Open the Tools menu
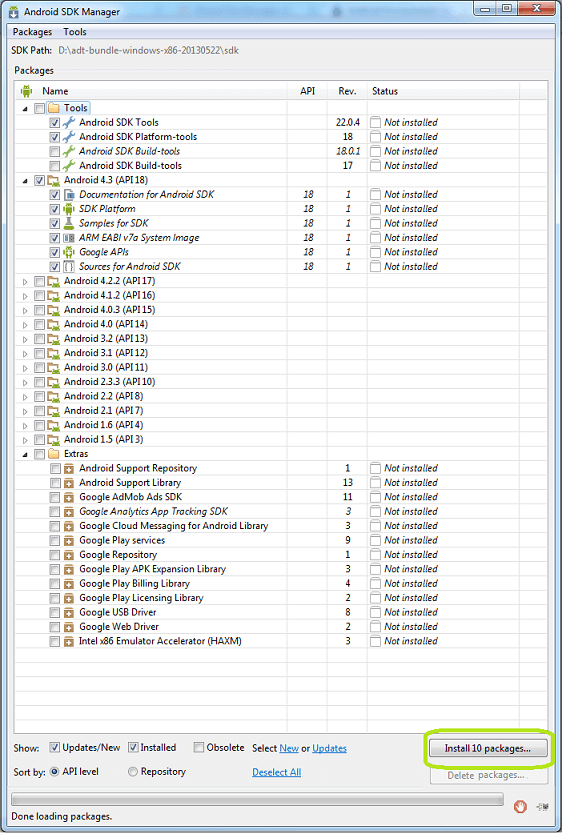562x834 pixels. pos(74,32)
